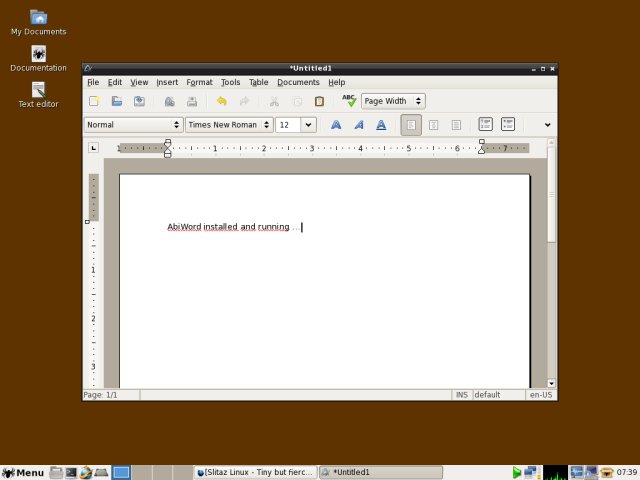
Task: Launch Text editor from desktop
Action: point(38,95)
